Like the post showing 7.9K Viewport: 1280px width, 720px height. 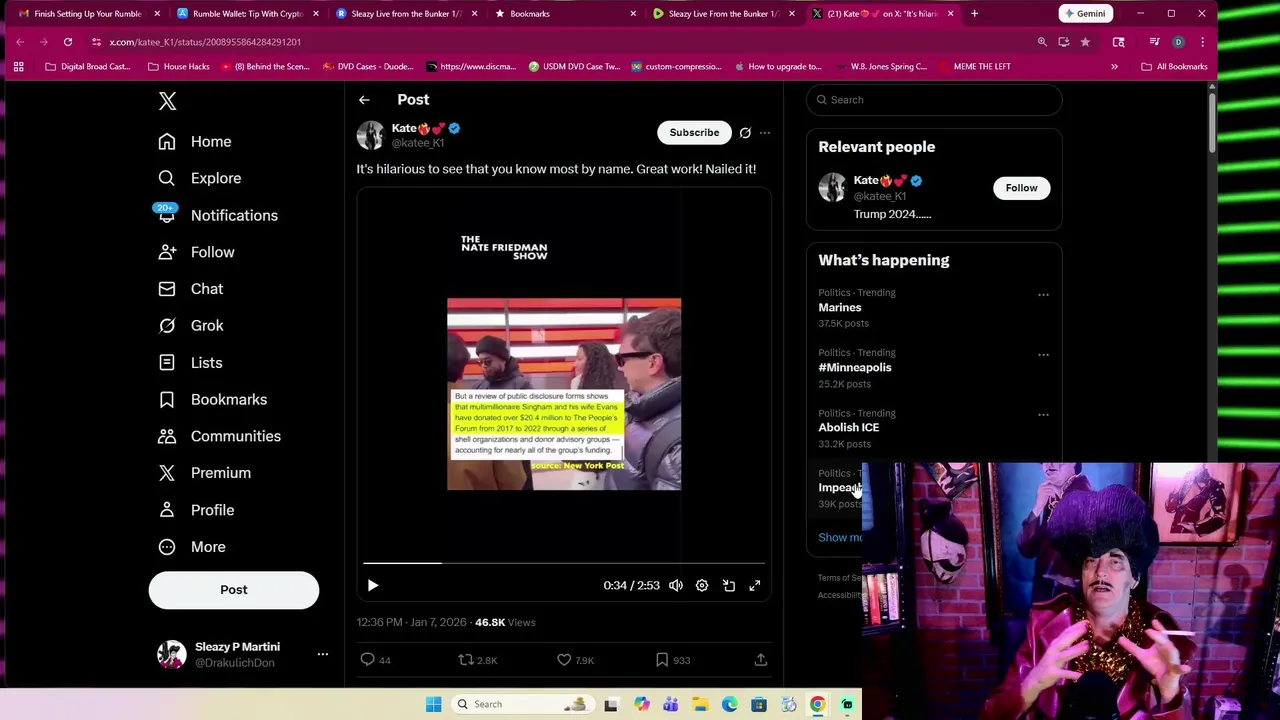575,660
